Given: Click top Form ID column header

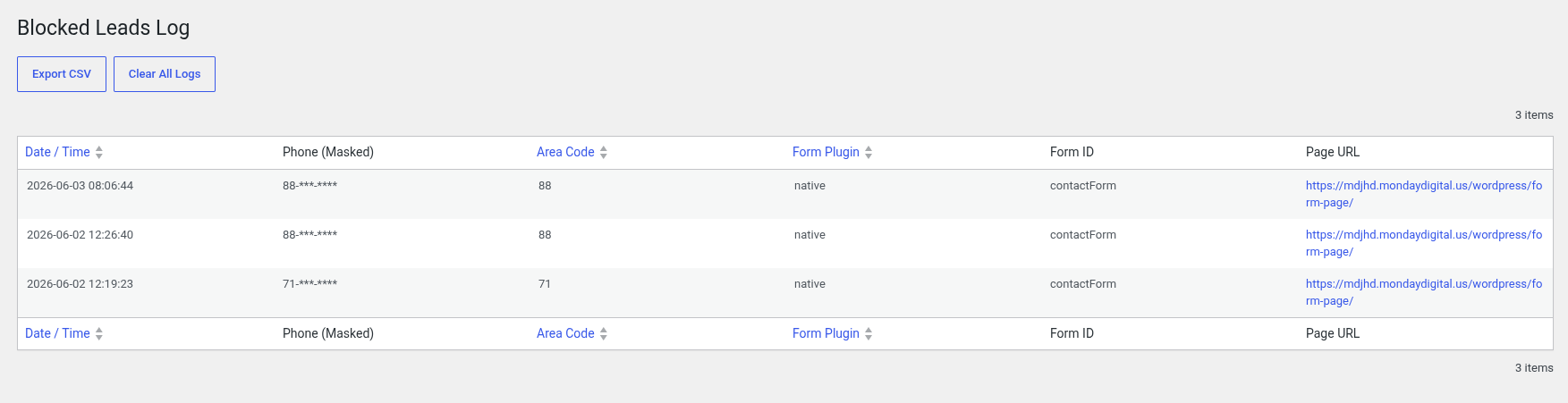Looking at the screenshot, I should [x=1072, y=152].
